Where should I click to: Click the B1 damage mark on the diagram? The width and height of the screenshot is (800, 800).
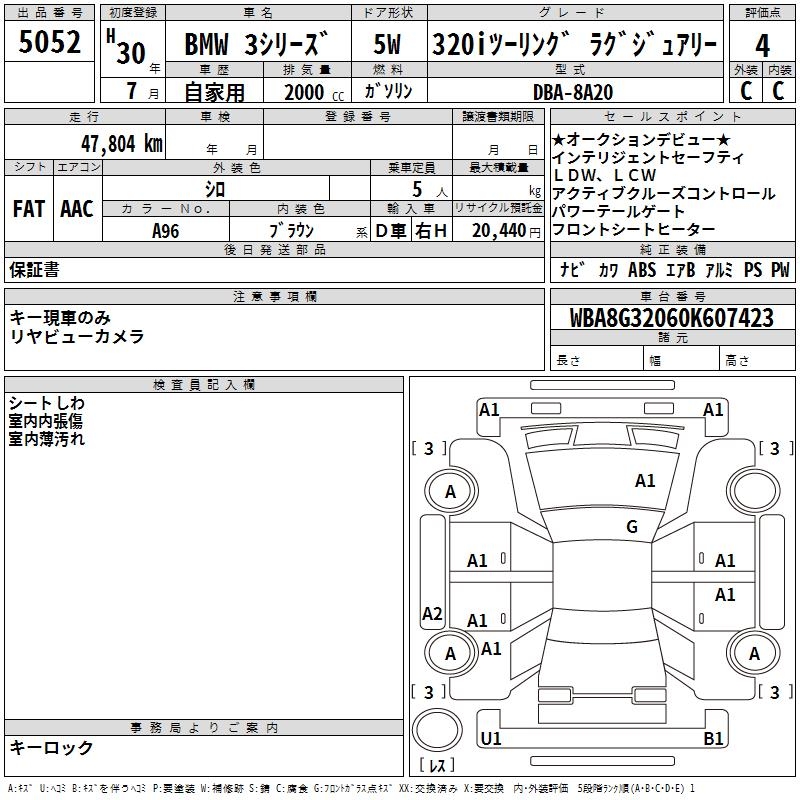tap(713, 739)
